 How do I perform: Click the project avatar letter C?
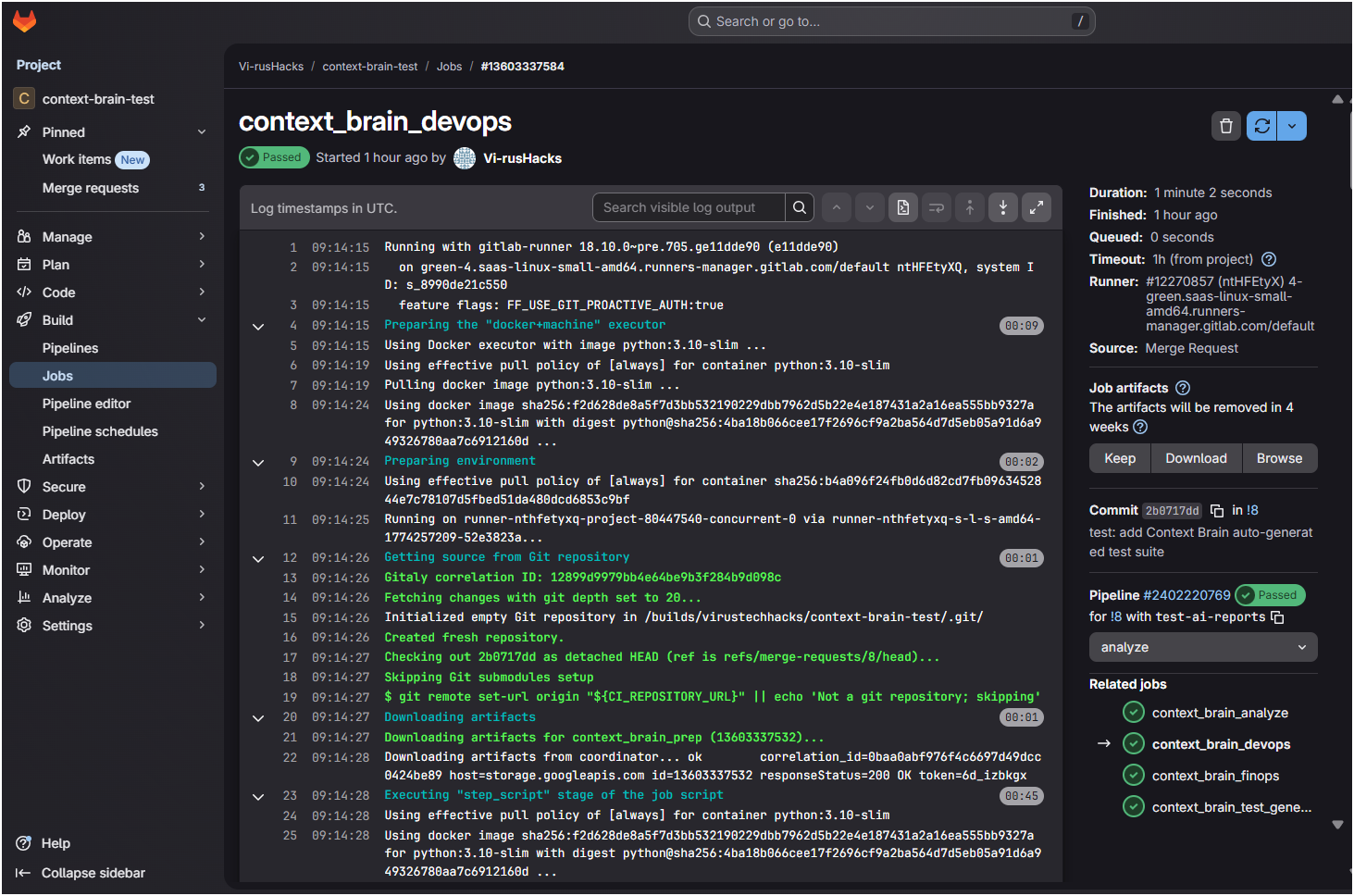pos(24,98)
